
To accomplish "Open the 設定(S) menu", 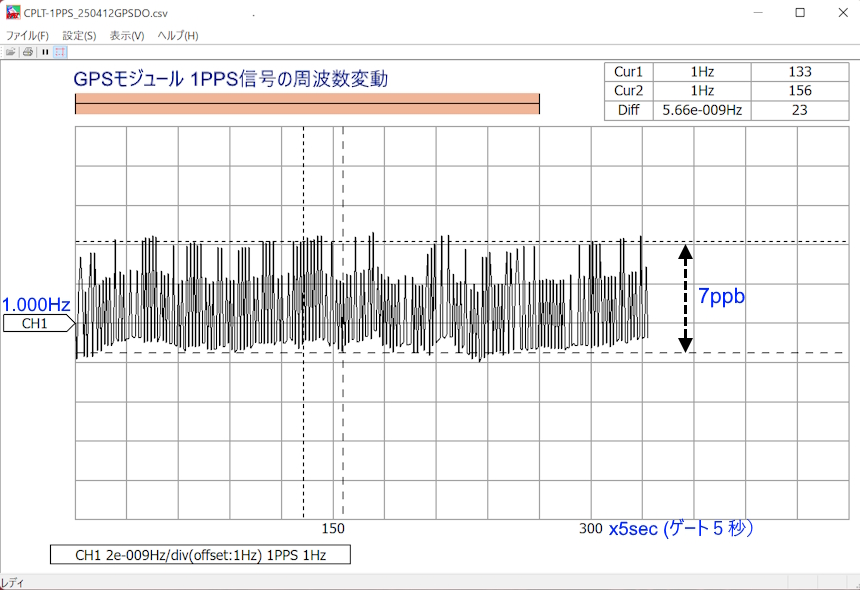I will click(79, 36).
